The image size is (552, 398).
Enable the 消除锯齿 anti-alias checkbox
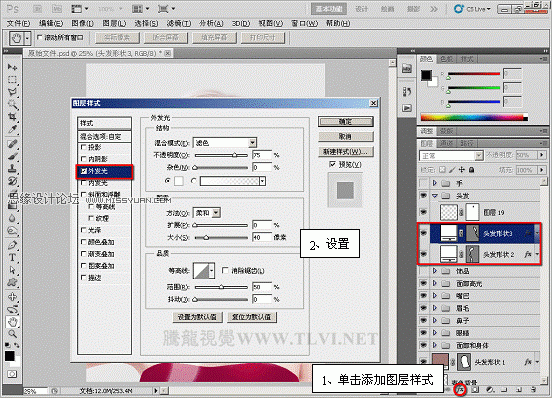point(225,270)
